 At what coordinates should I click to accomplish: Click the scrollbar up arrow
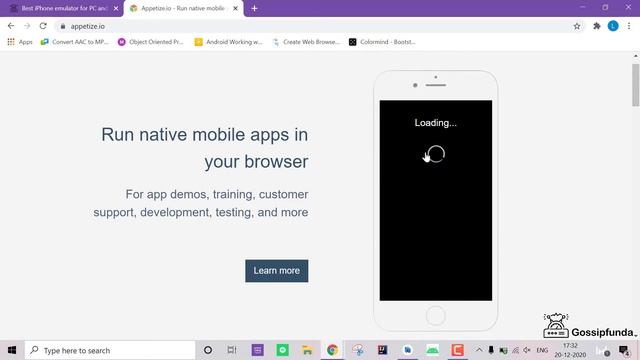[636, 56]
